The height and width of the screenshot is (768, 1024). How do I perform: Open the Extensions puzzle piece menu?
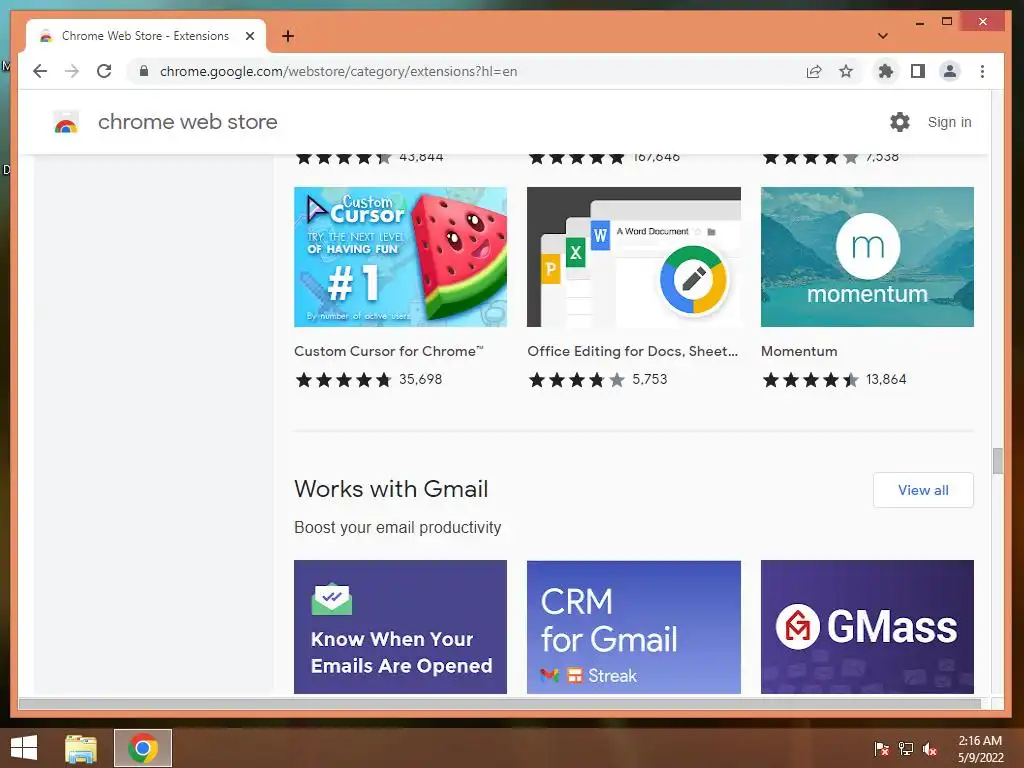click(x=886, y=71)
